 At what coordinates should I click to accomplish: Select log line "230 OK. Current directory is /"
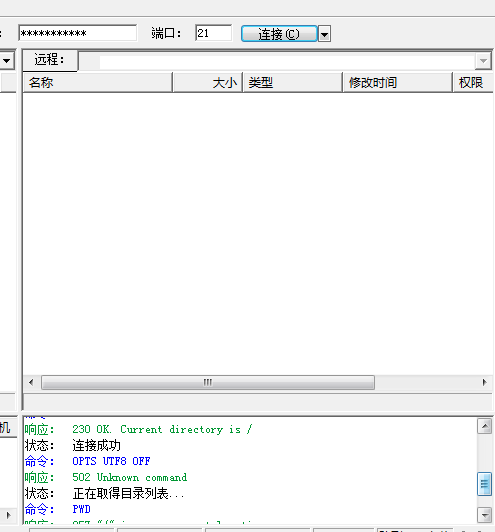(162, 430)
